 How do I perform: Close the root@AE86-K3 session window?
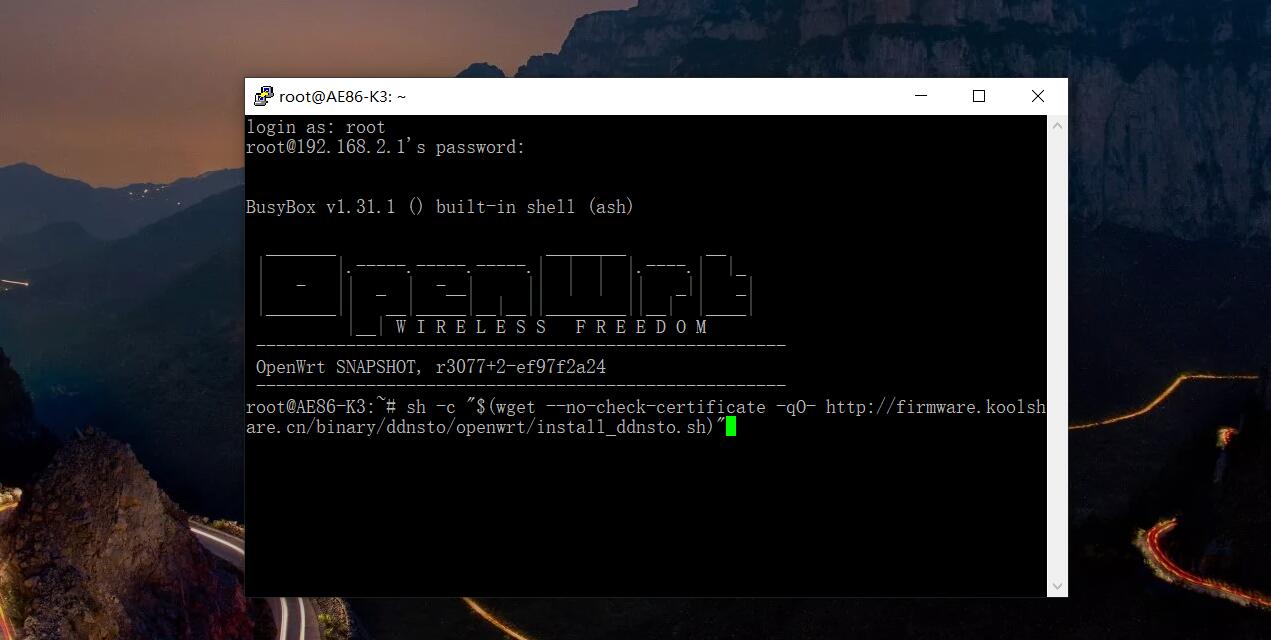(x=1037, y=96)
